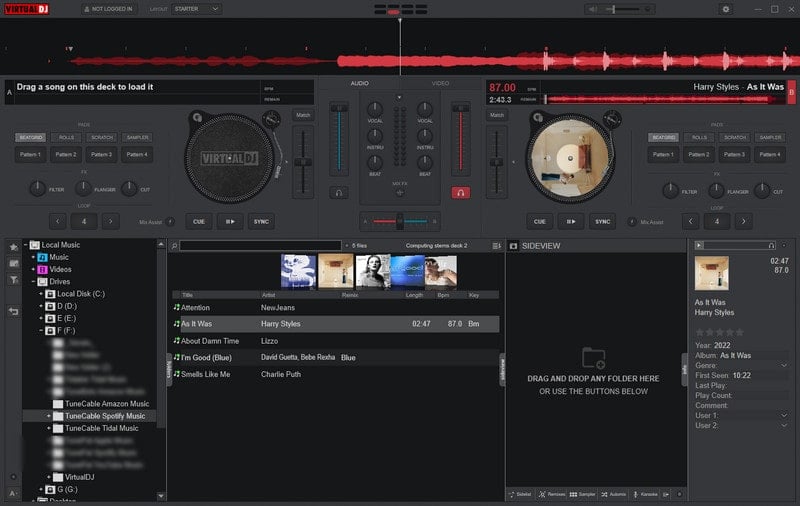Click the Match button on deck A
The height and width of the screenshot is (506, 800).
[x=303, y=115]
